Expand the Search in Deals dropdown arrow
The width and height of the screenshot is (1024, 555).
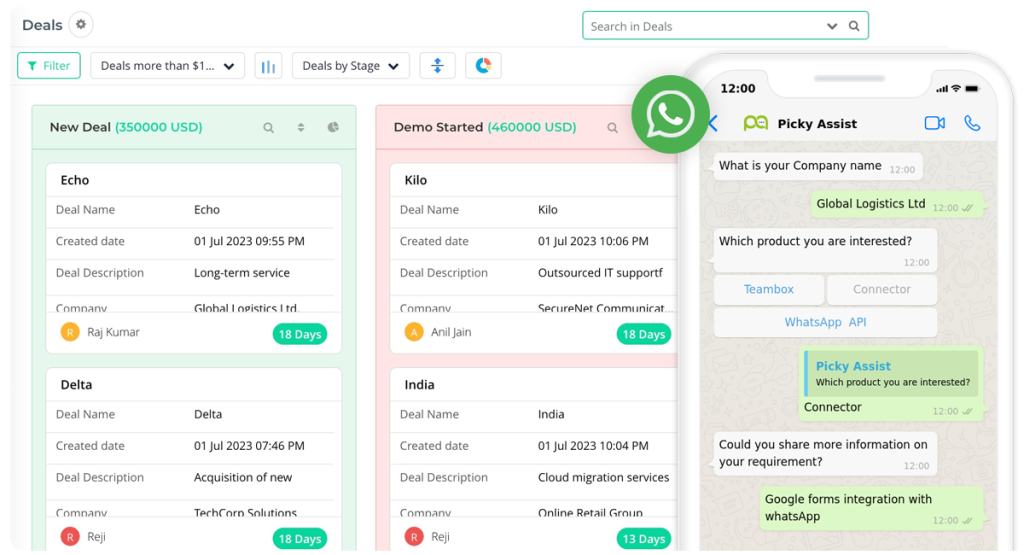(x=832, y=26)
